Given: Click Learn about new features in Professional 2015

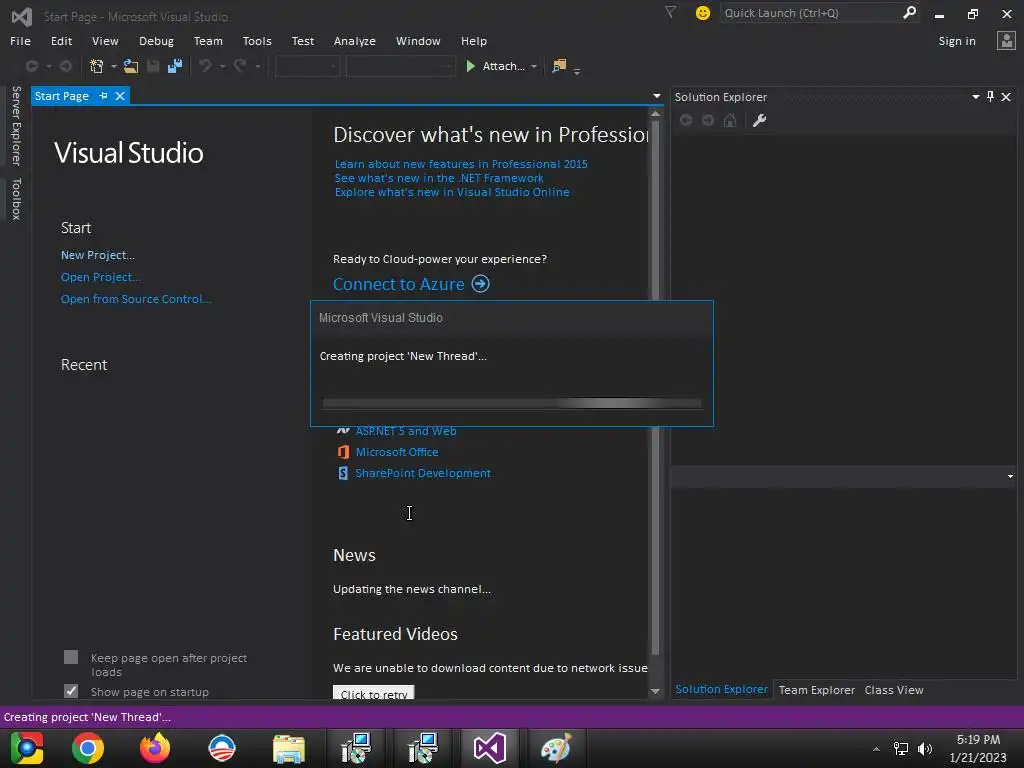Looking at the screenshot, I should pos(461,164).
